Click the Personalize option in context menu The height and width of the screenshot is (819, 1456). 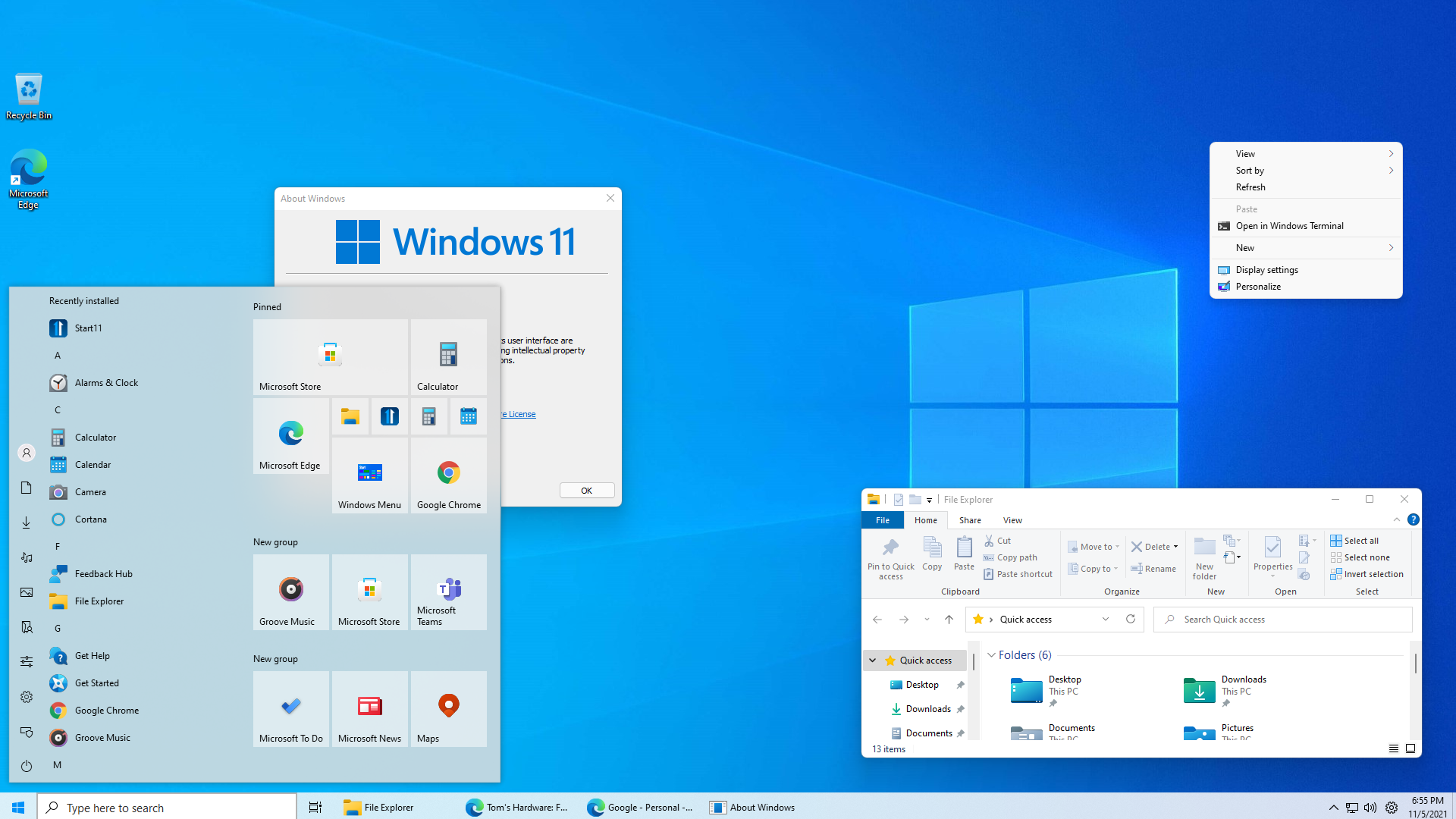pos(1258,286)
